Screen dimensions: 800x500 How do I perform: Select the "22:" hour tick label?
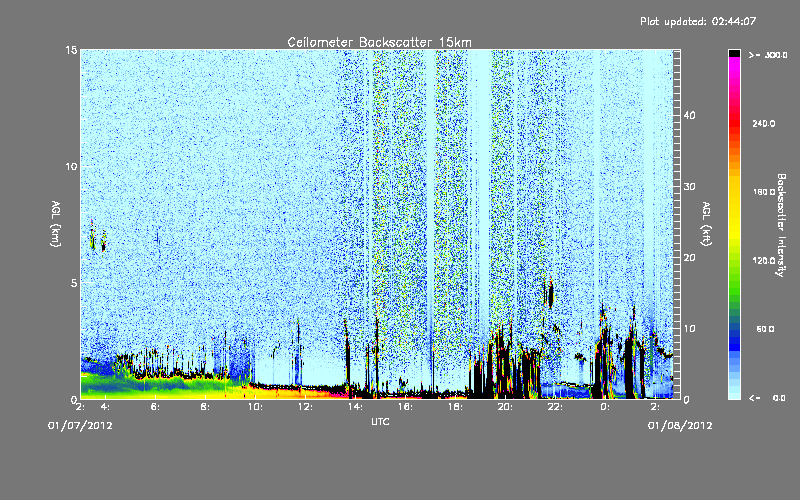point(555,407)
